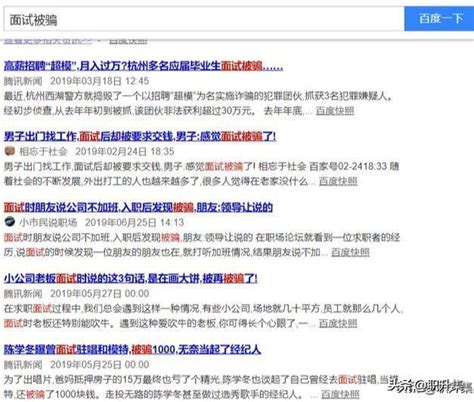Image resolution: width=474 pixels, height=402 pixels.
Task: Open 百度快照 link for the 陈学冬 result
Action: pos(340,394)
